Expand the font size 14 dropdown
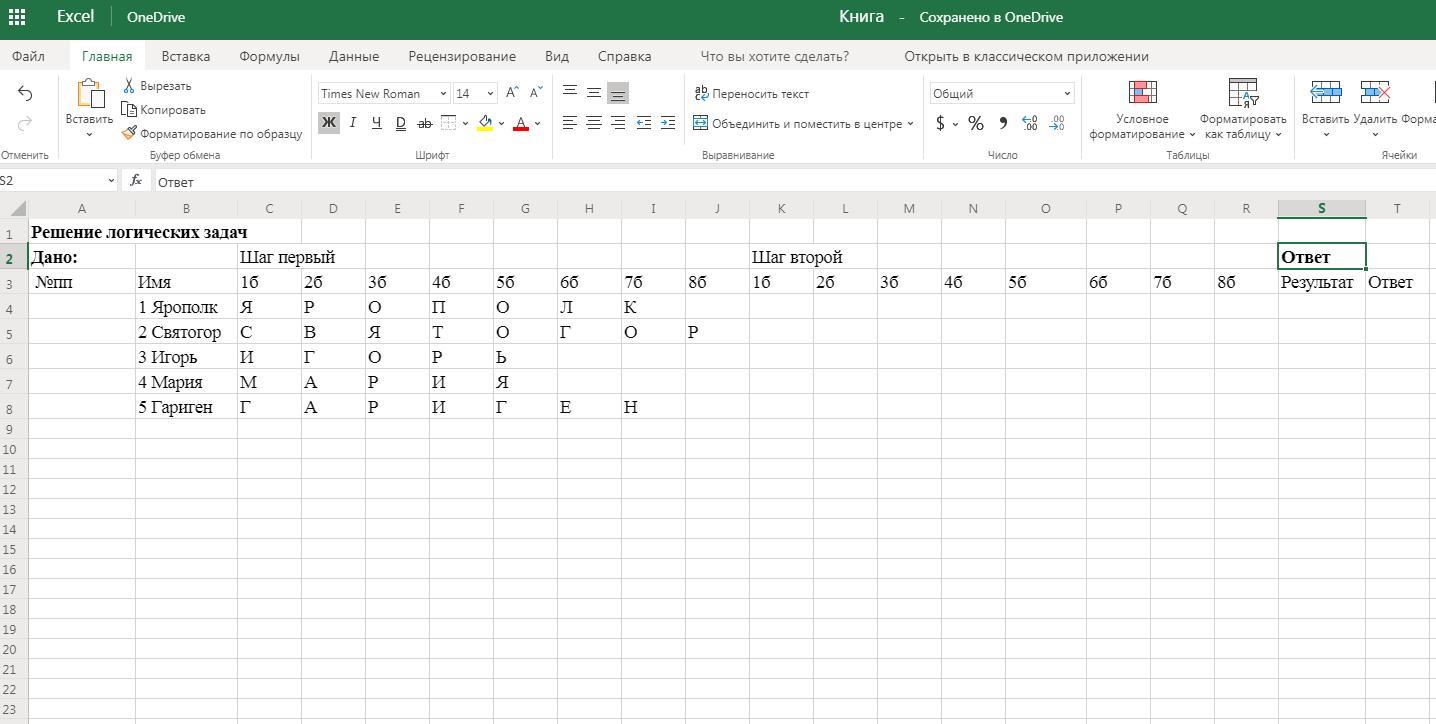The width and height of the screenshot is (1436, 724). tap(490, 93)
